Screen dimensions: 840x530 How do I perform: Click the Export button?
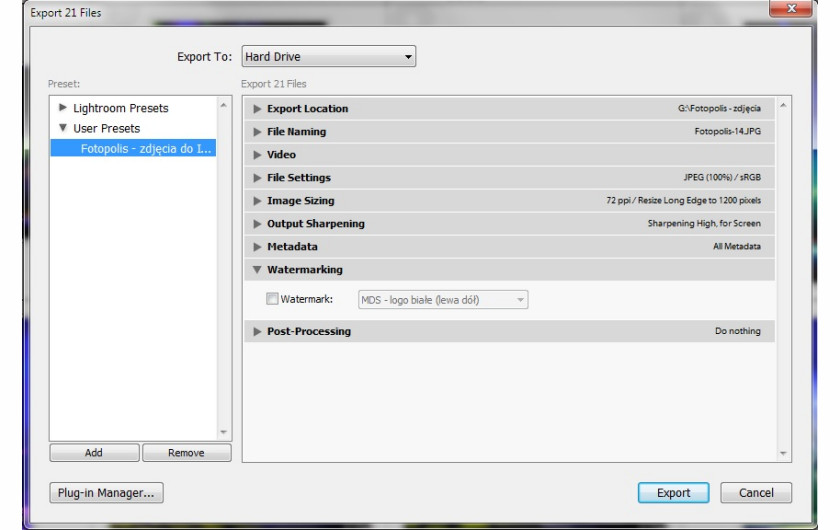tap(673, 493)
